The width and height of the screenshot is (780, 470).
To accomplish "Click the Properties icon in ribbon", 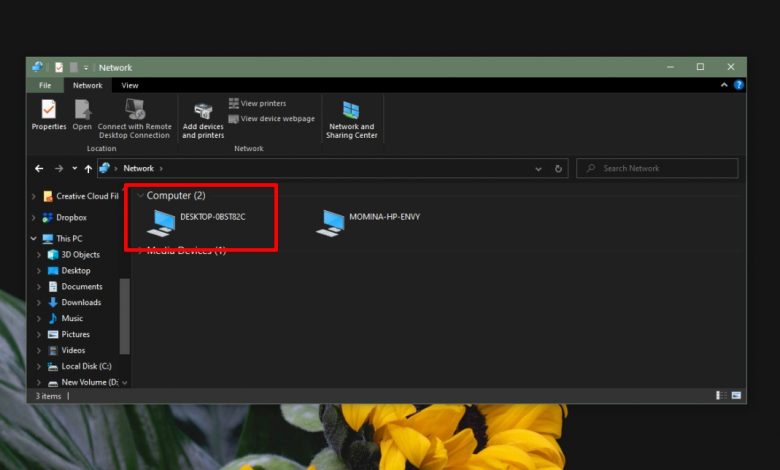I will pyautogui.click(x=49, y=114).
